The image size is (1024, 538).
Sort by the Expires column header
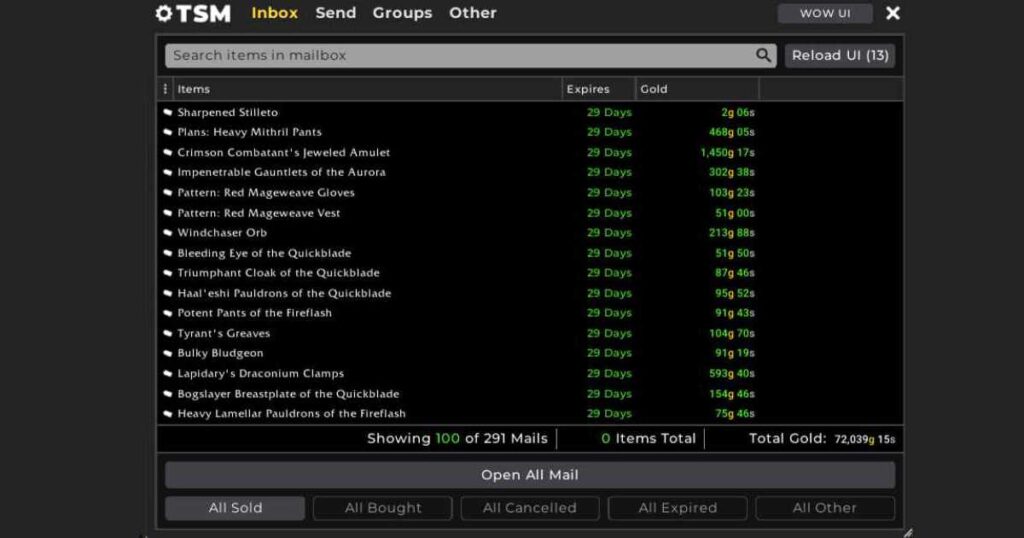point(588,89)
